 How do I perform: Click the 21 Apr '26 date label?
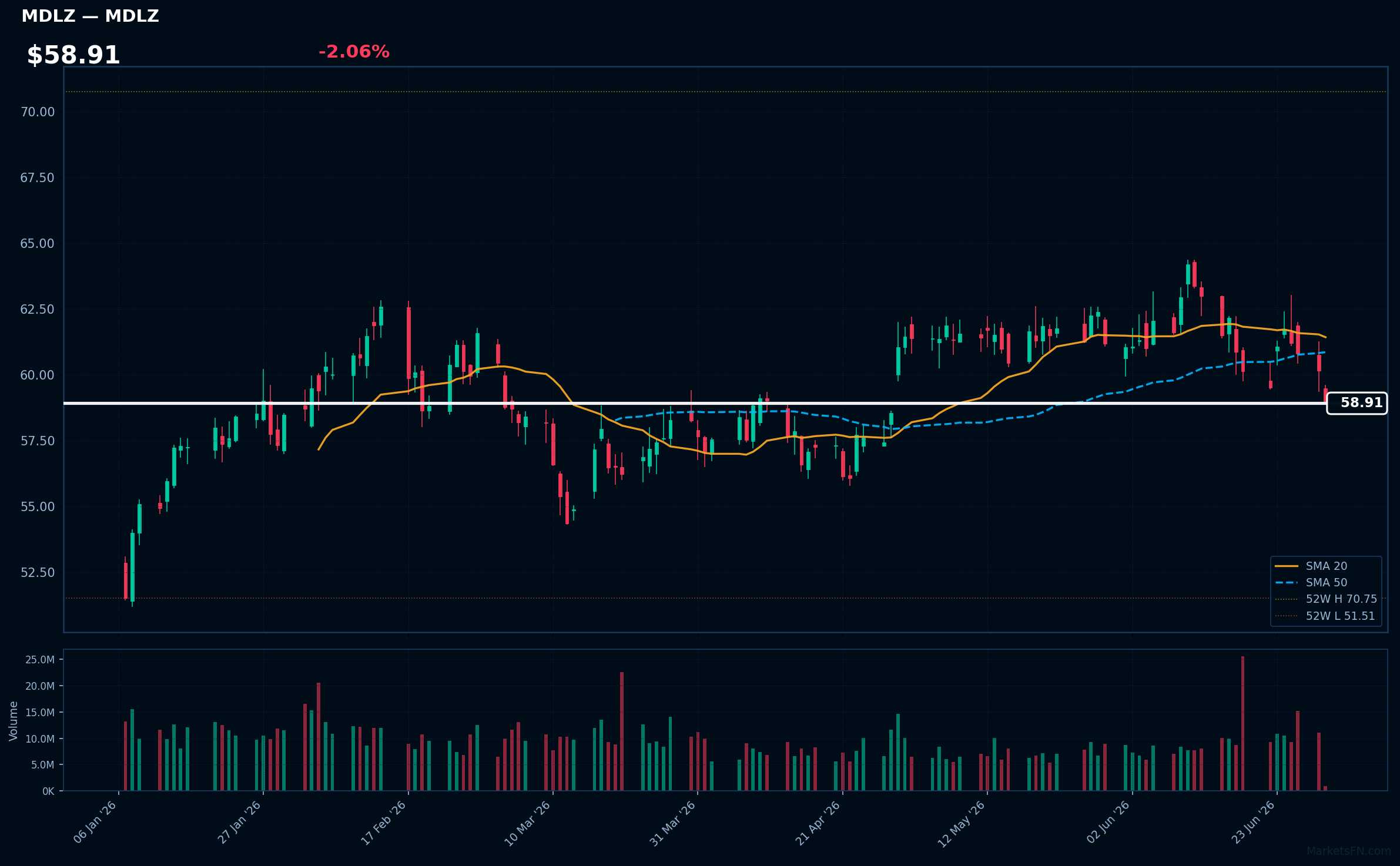point(818,823)
